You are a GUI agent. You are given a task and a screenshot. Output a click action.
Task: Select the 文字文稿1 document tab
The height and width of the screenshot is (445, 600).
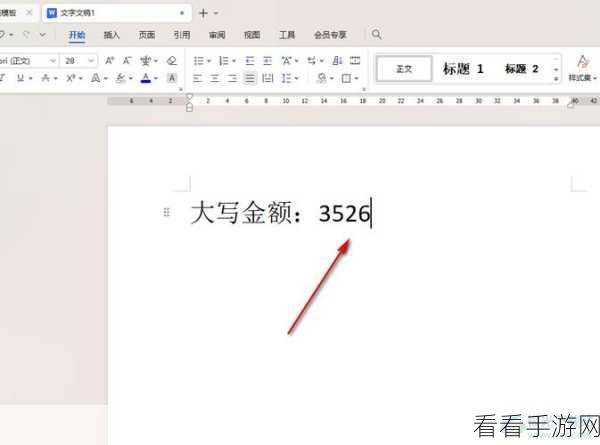(x=116, y=13)
